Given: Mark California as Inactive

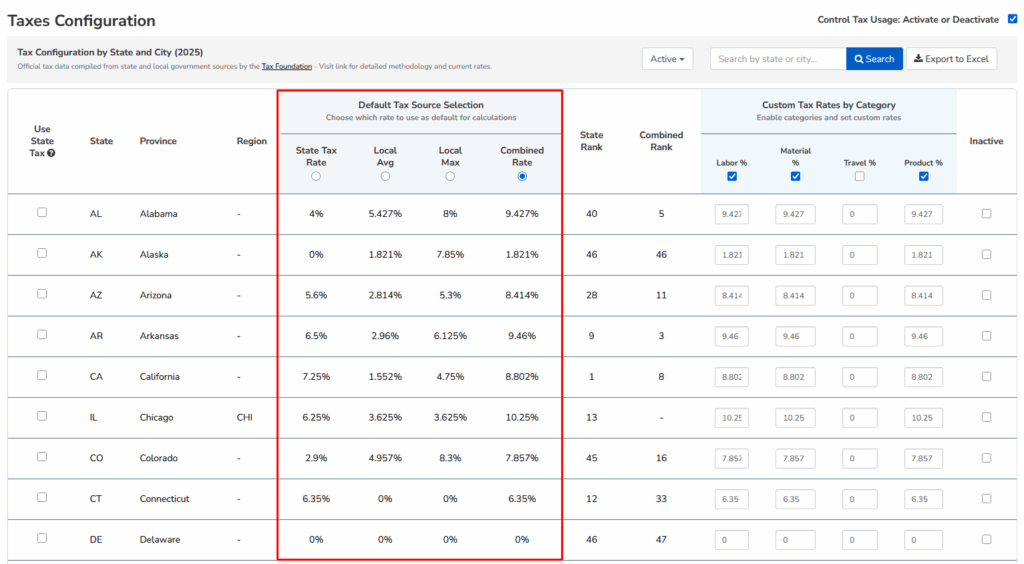Looking at the screenshot, I should tap(986, 377).
